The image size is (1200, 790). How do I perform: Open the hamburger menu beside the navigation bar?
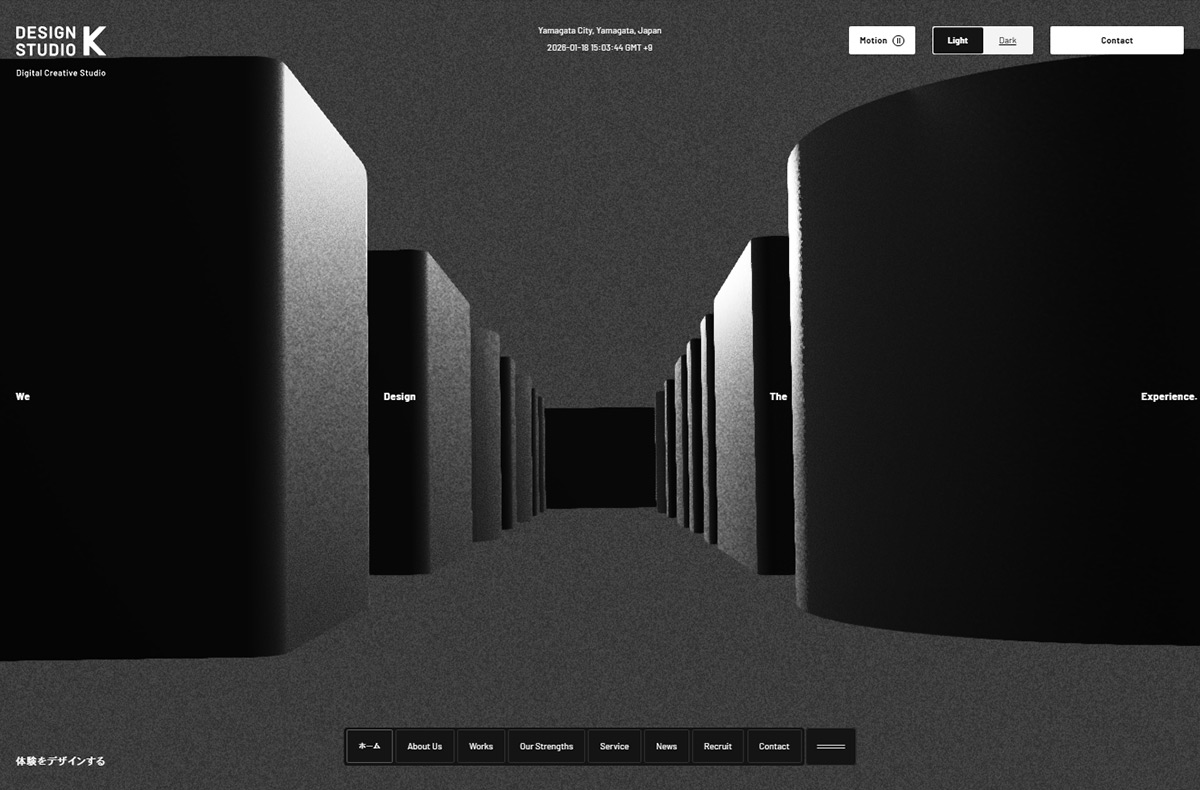829,746
